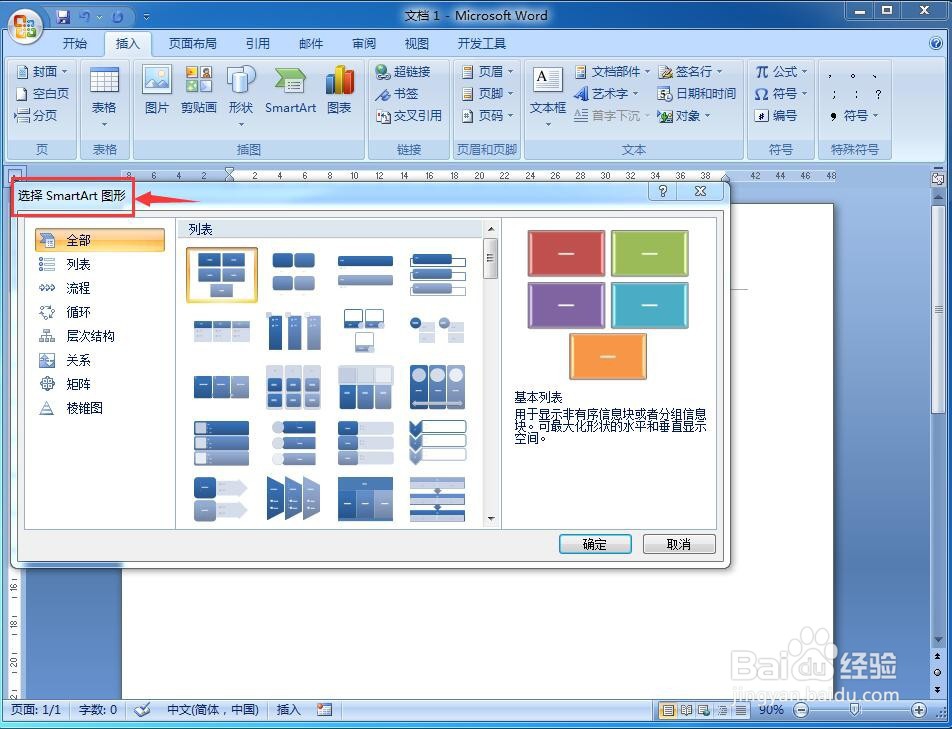Image resolution: width=952 pixels, height=729 pixels.
Task: Open the equation (公式) tool
Action: click(x=781, y=72)
